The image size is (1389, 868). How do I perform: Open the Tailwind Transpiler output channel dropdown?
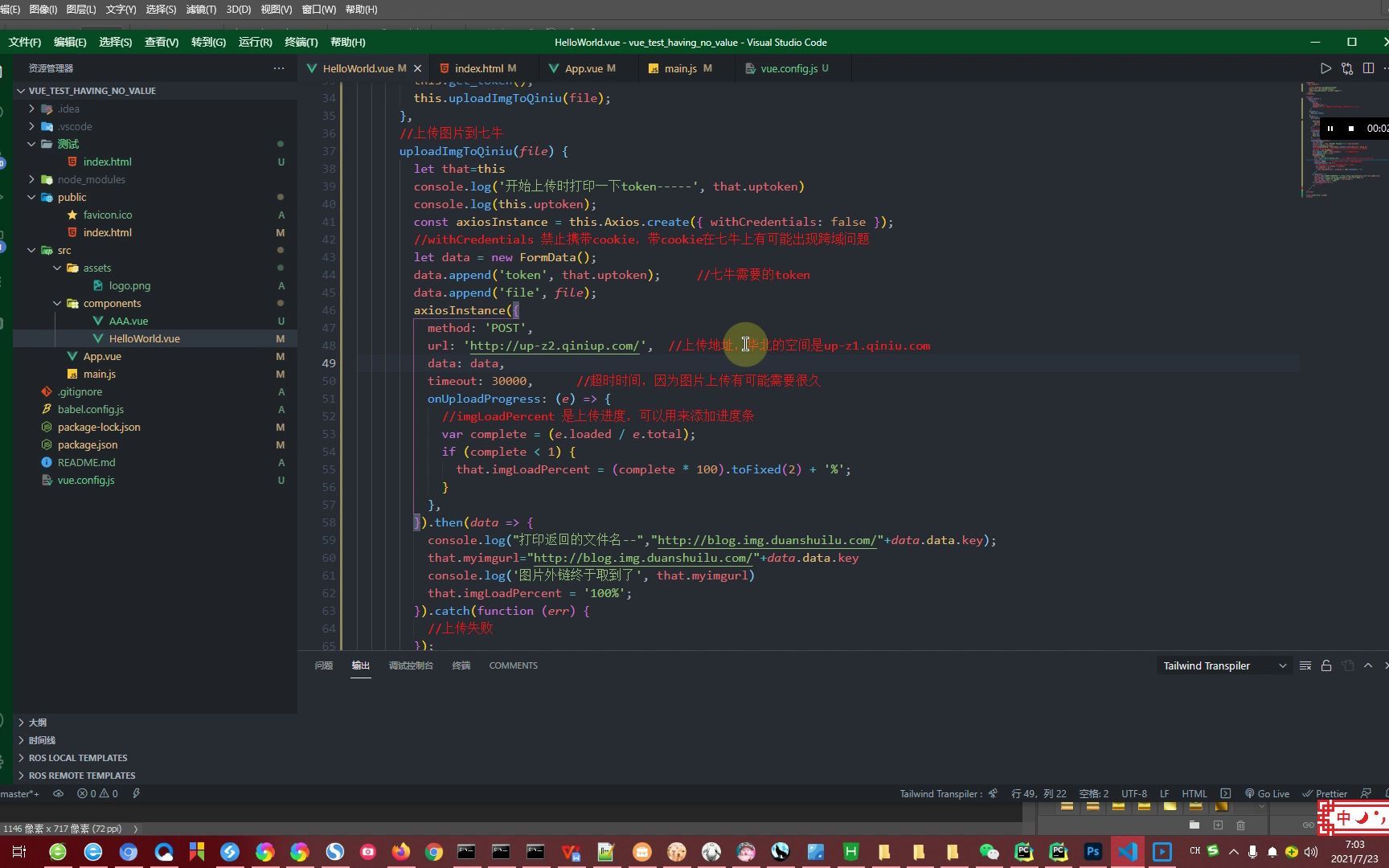pyautogui.click(x=1284, y=665)
